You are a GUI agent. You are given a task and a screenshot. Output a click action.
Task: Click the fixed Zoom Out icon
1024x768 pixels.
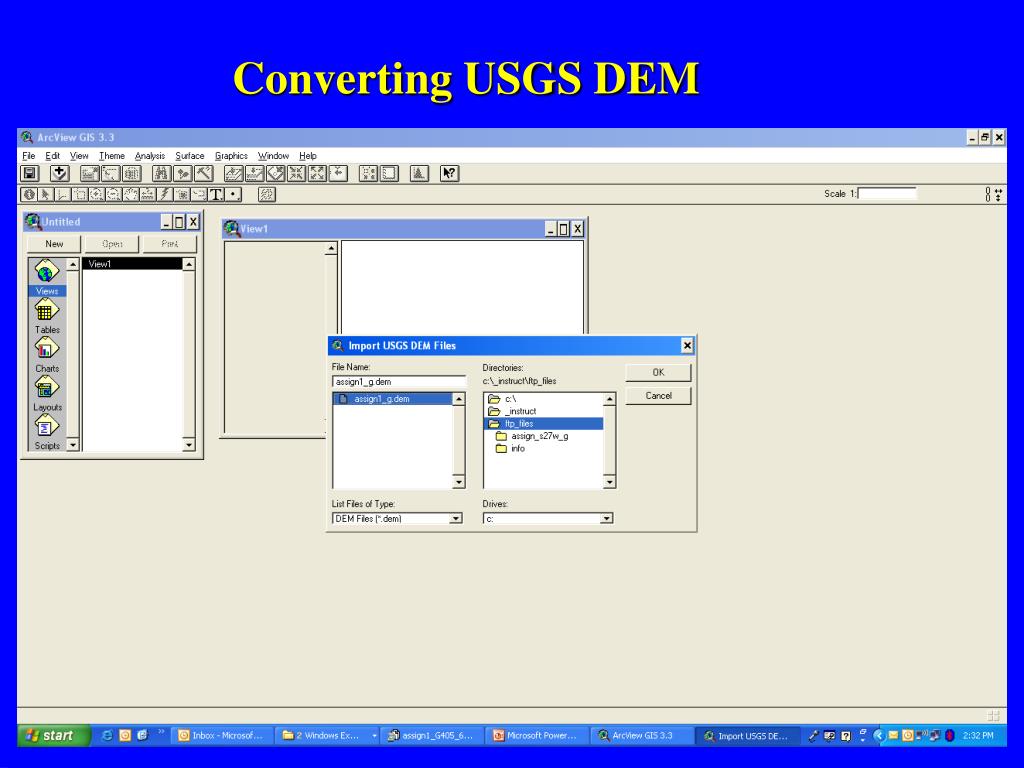pos(317,174)
